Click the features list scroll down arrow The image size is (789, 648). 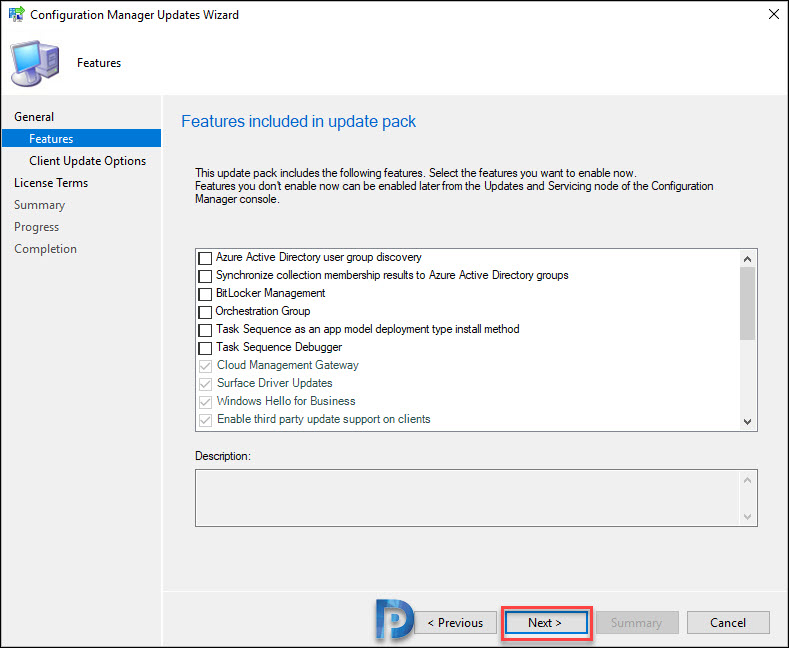tap(747, 422)
